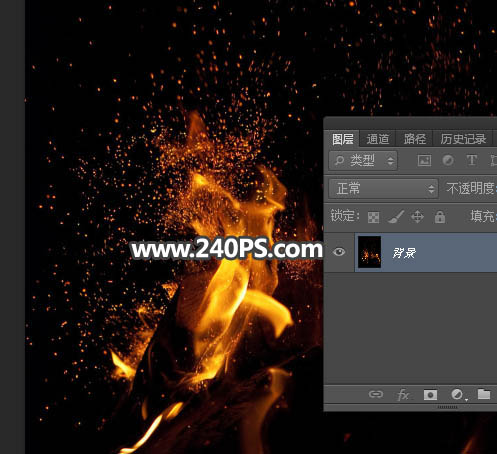Viewport: 497px width, 454px height.
Task: Open the 路径 tab
Action: (414, 139)
